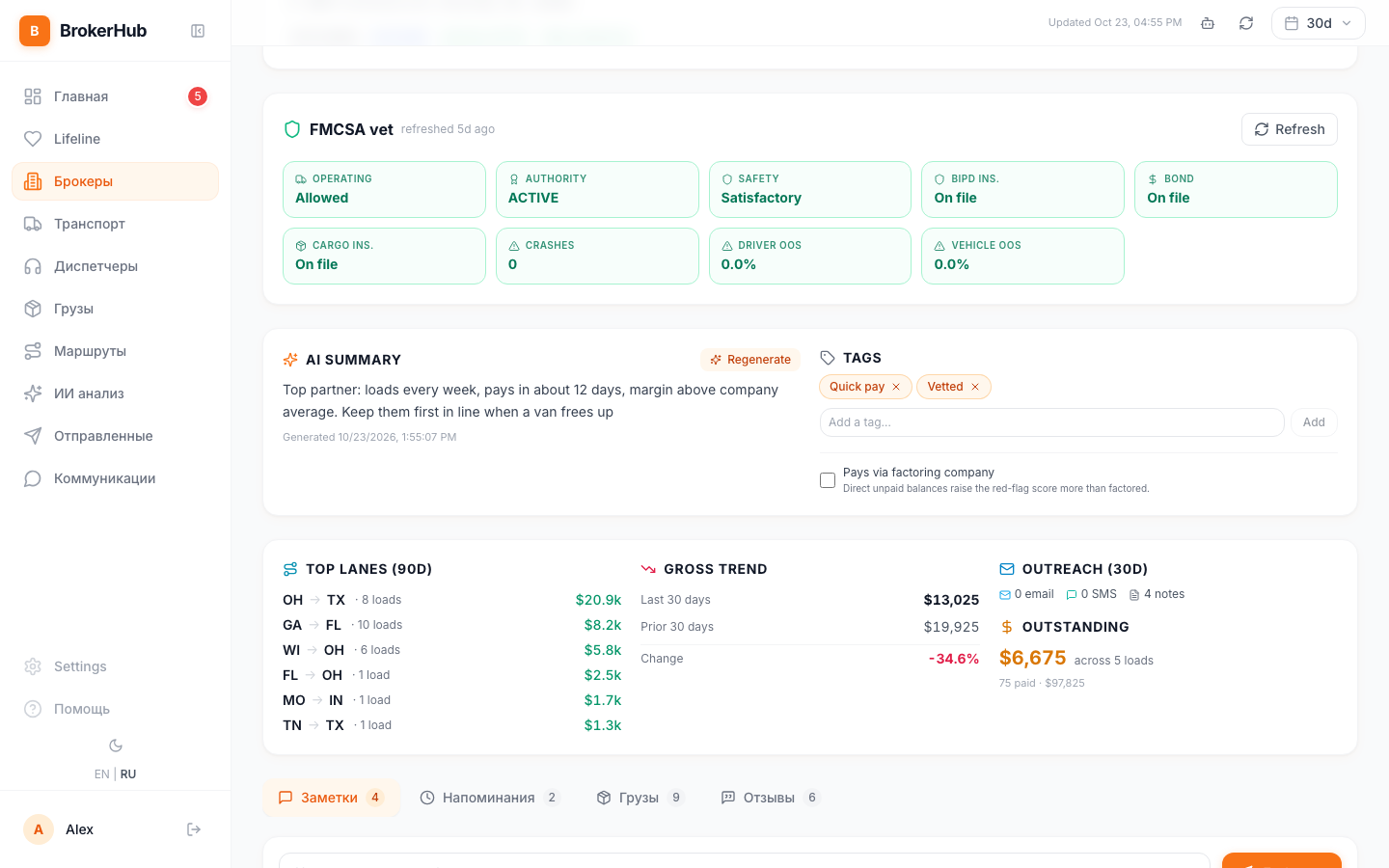Click the logout icon next to Alex
1389x868 pixels.
coord(194,829)
